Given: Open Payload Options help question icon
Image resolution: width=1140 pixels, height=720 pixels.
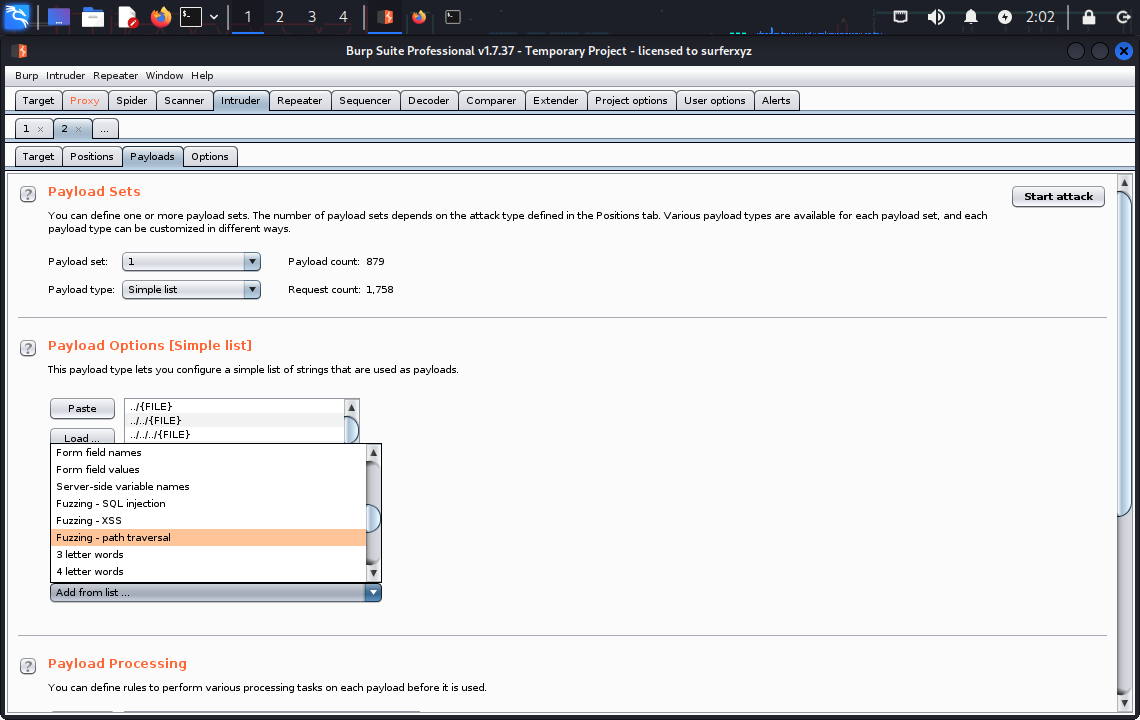Looking at the screenshot, I should coord(28,348).
